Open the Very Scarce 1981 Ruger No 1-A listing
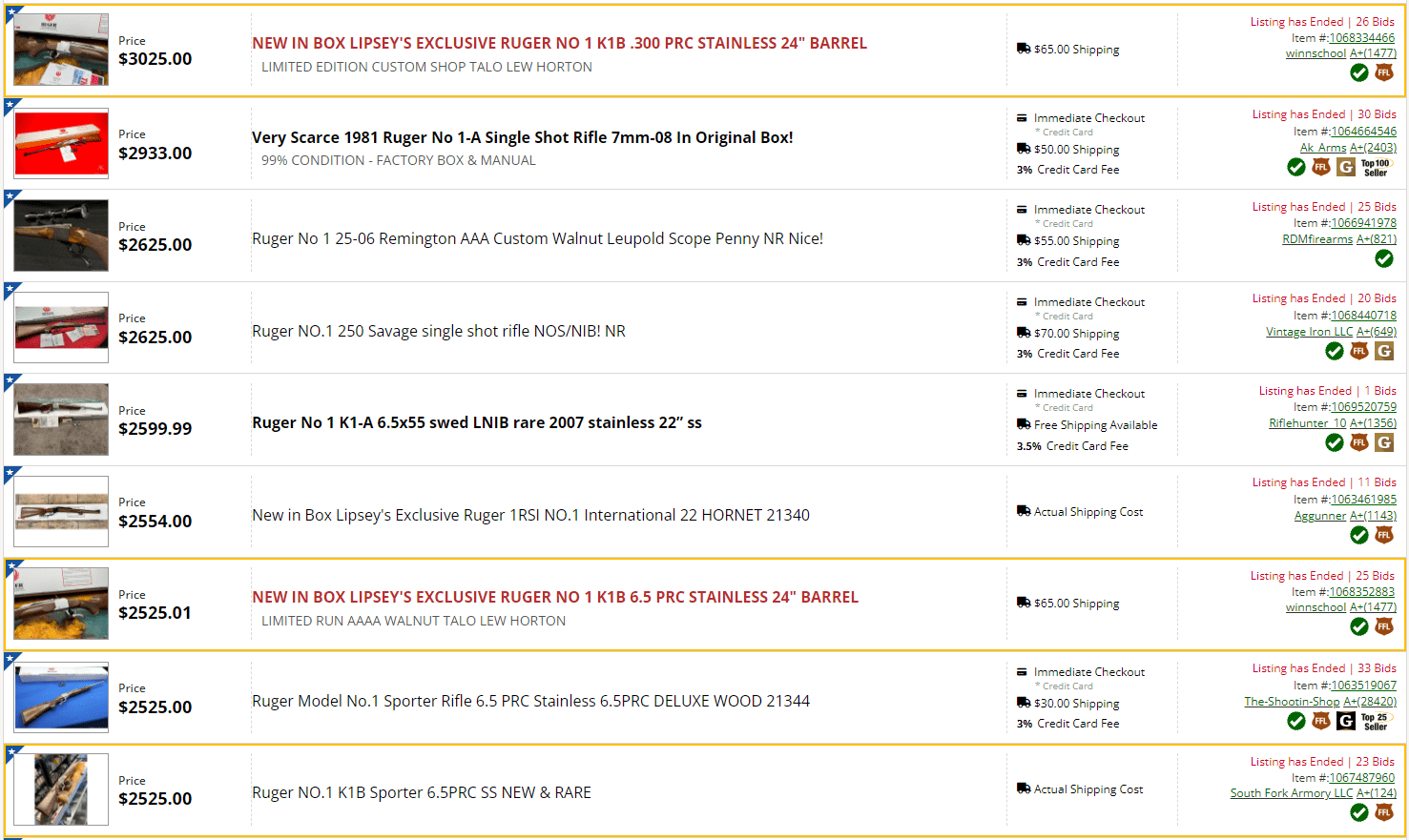The width and height of the screenshot is (1409, 840). tap(522, 137)
